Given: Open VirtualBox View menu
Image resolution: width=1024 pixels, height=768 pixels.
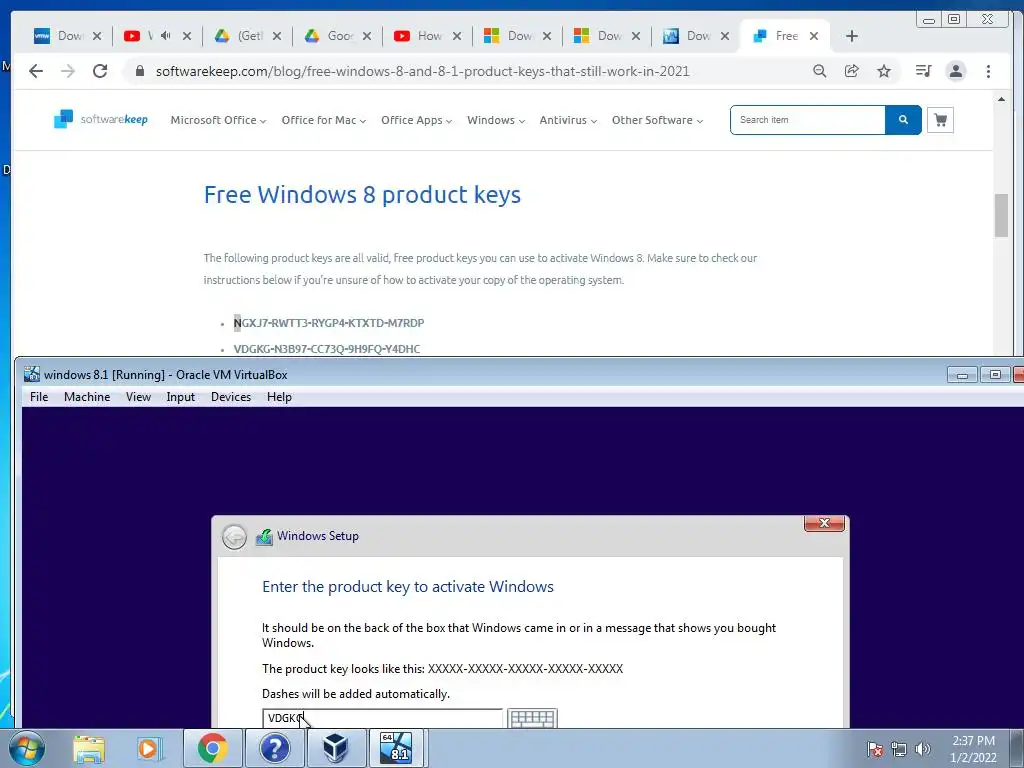Looking at the screenshot, I should pos(138,397).
